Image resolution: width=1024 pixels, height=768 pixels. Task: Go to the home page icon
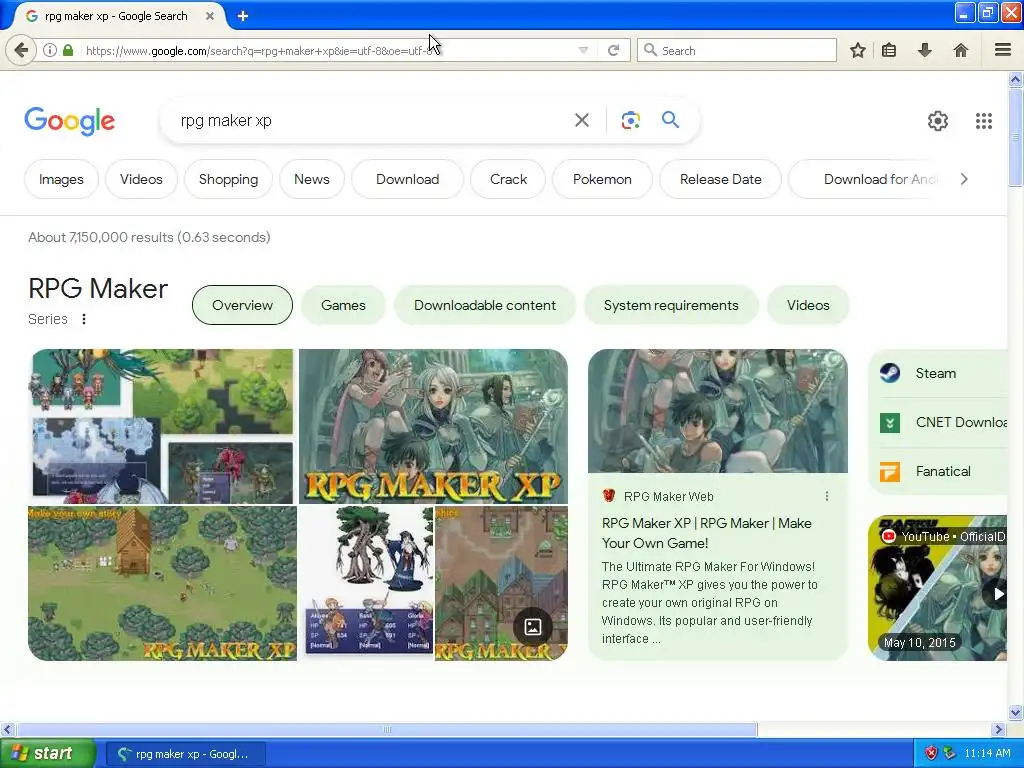tap(961, 50)
